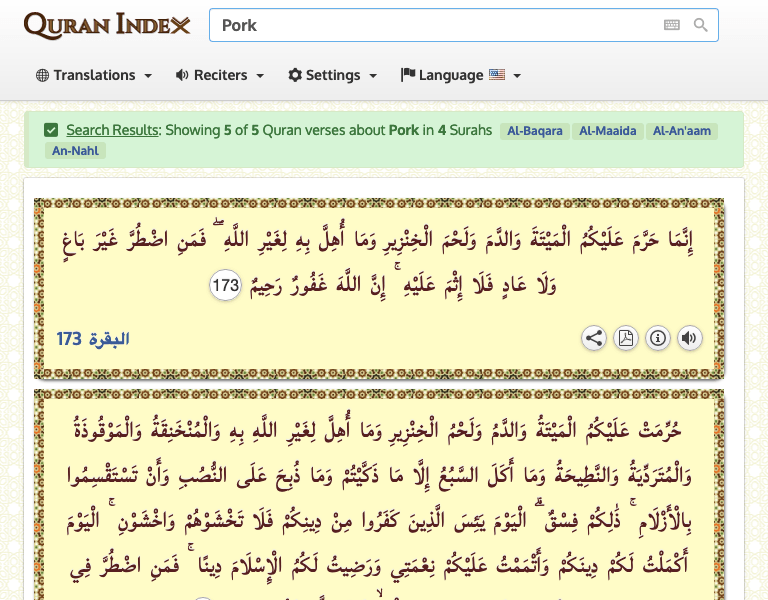
Task: Open the البقرة 173 verse reference link
Action: tap(93, 339)
